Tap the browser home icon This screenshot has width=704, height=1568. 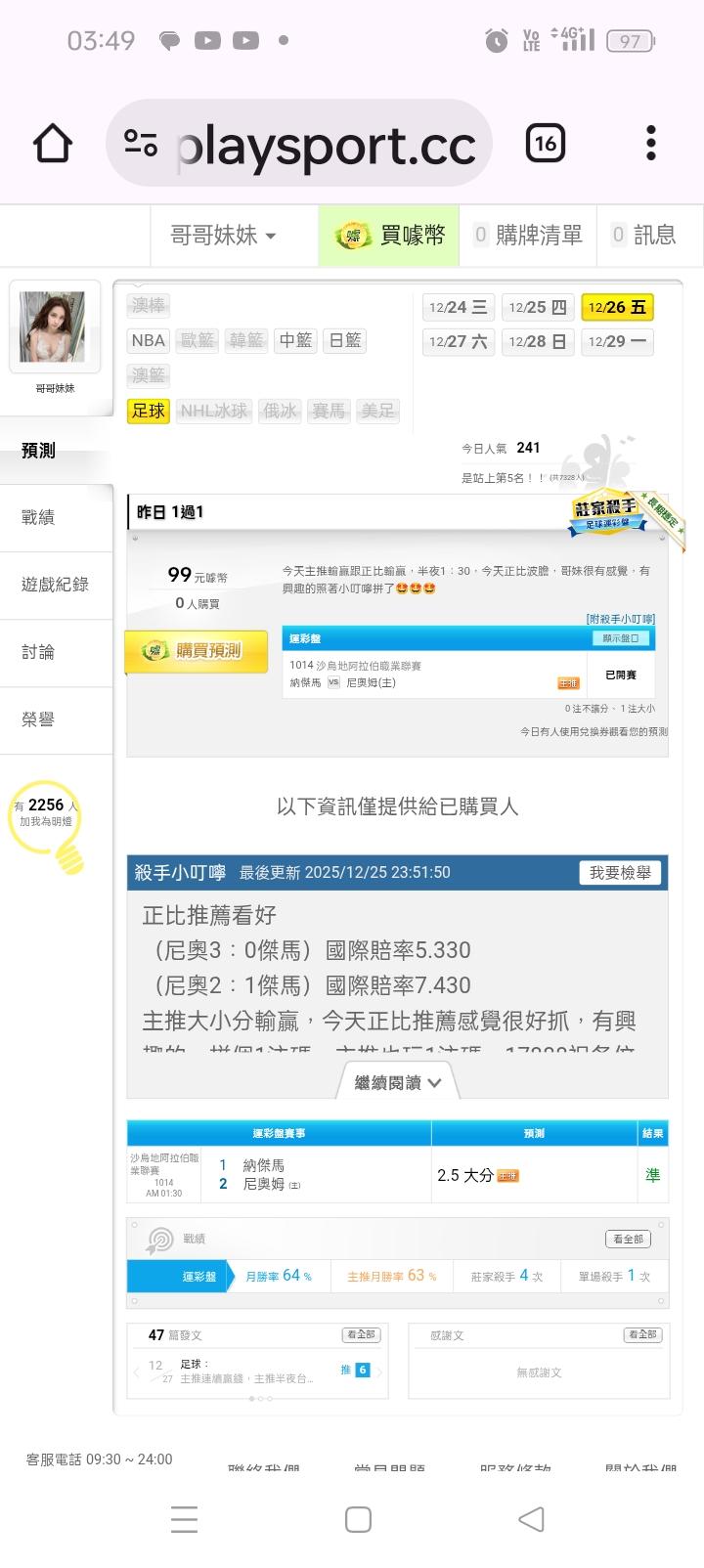(x=53, y=144)
